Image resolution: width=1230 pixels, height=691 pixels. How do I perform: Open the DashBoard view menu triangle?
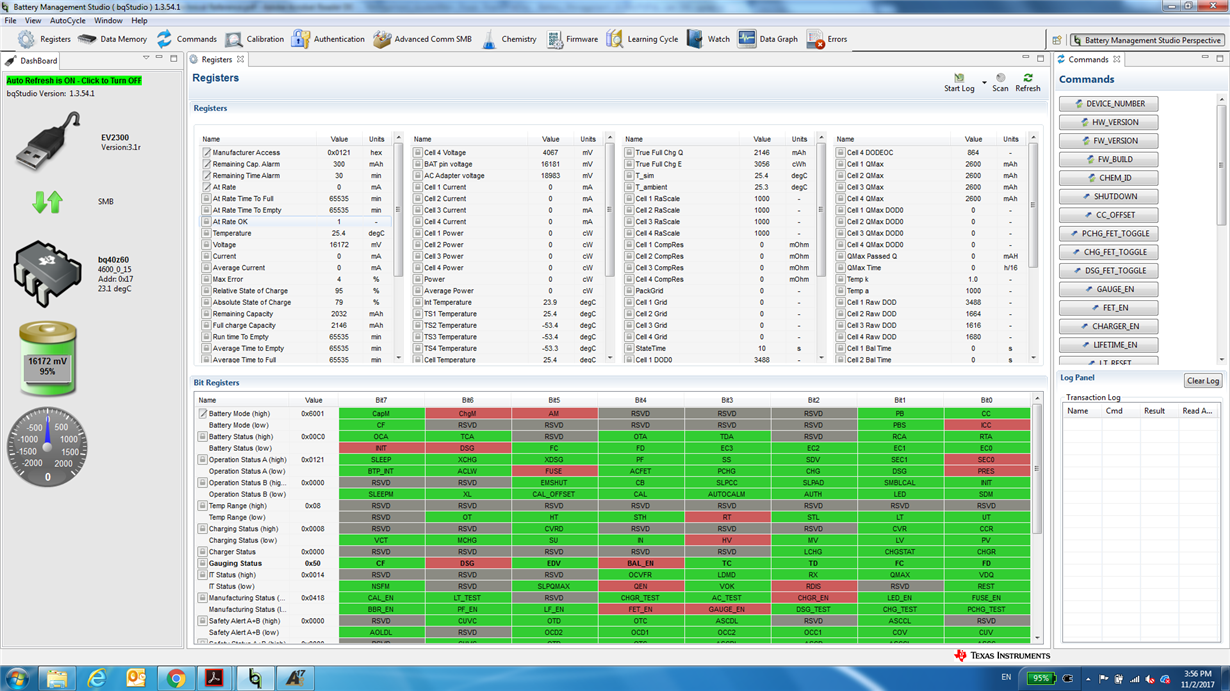(145, 59)
